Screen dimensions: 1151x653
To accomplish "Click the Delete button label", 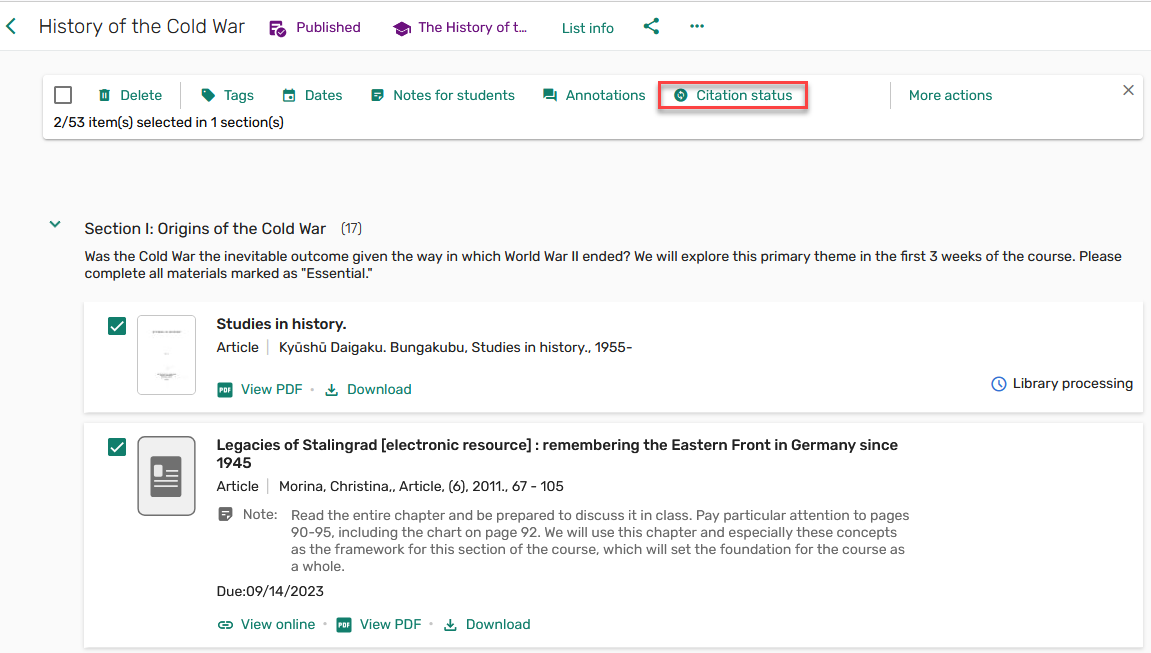I will click(x=141, y=95).
